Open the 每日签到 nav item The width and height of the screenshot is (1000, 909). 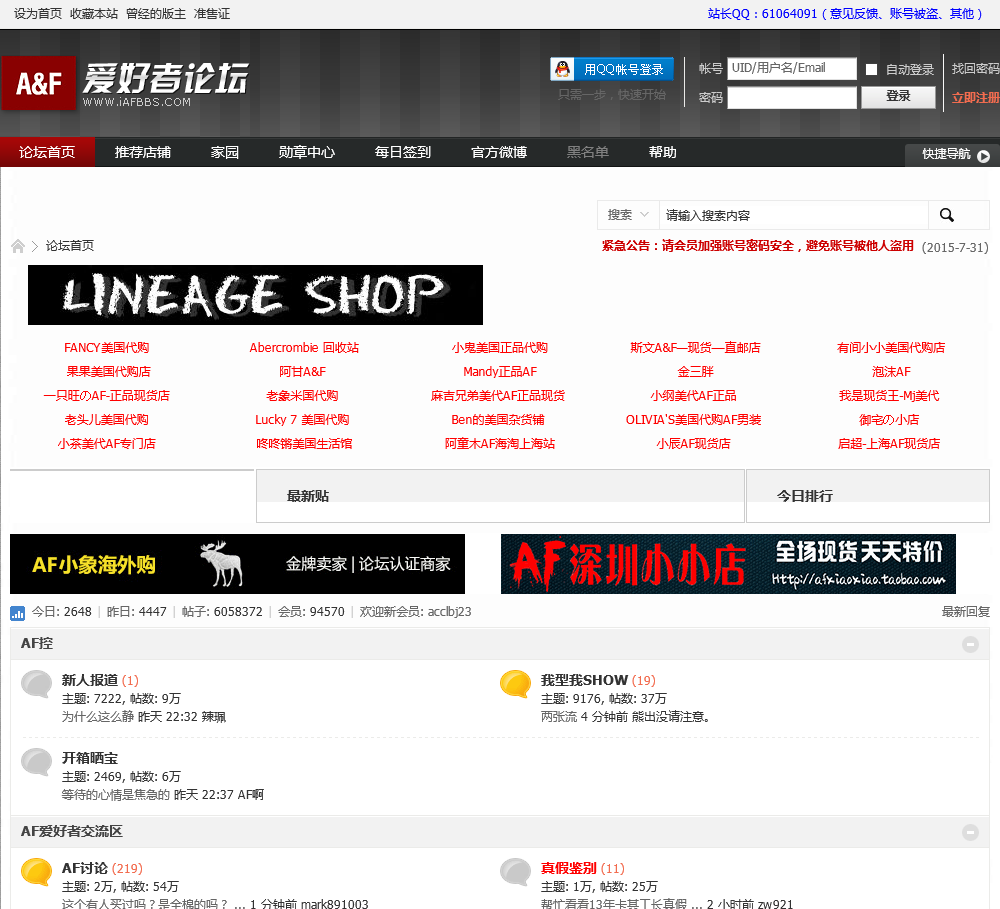[402, 152]
